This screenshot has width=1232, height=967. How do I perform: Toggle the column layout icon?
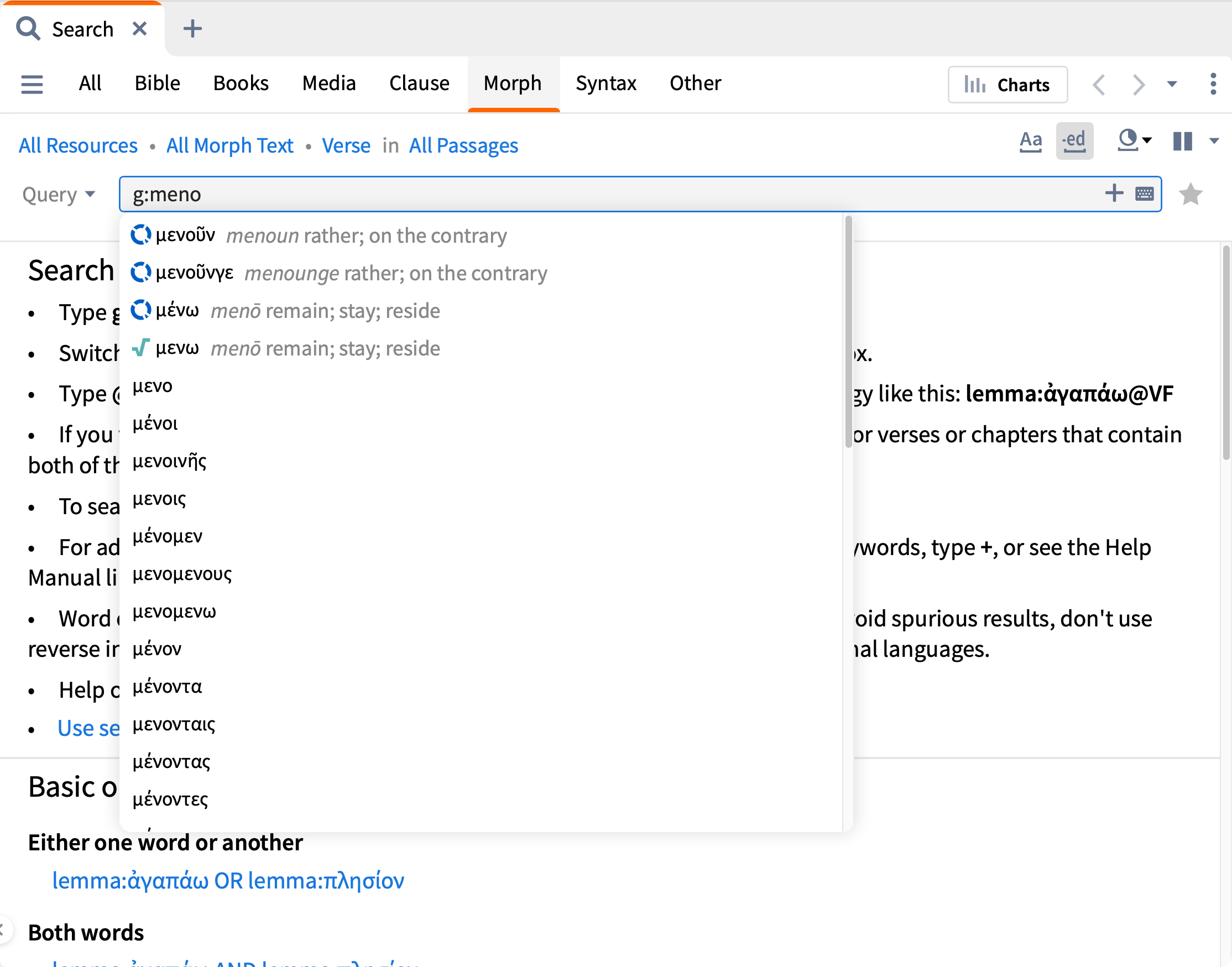(x=1183, y=141)
